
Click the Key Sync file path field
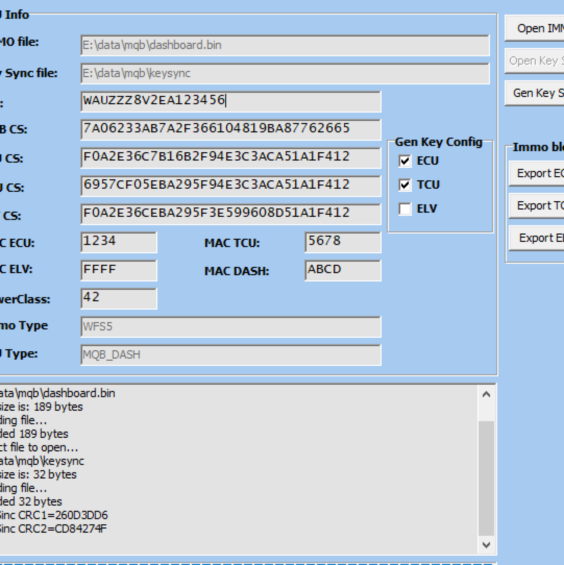285,74
